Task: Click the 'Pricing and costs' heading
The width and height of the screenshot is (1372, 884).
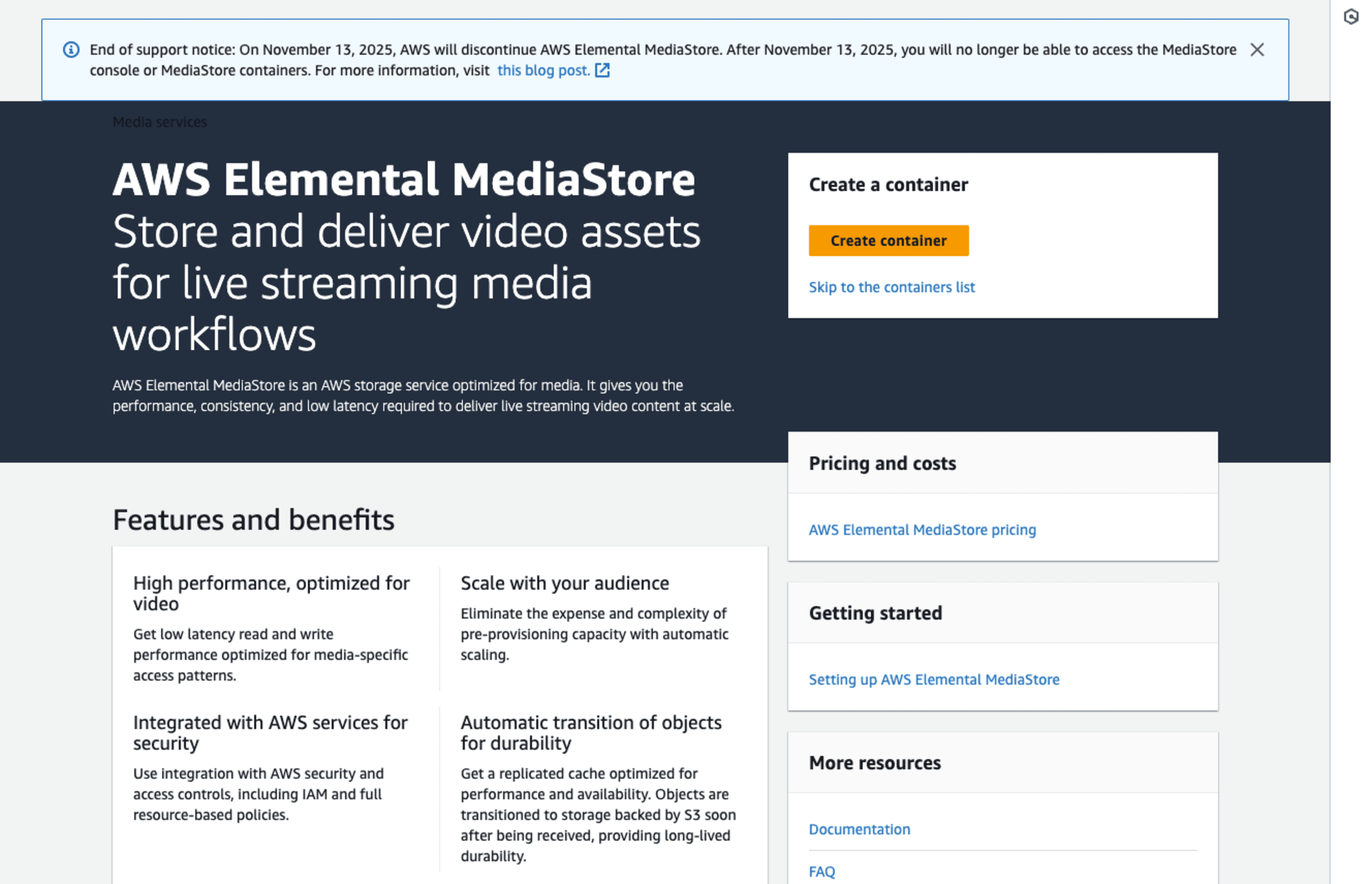Action: coord(882,463)
